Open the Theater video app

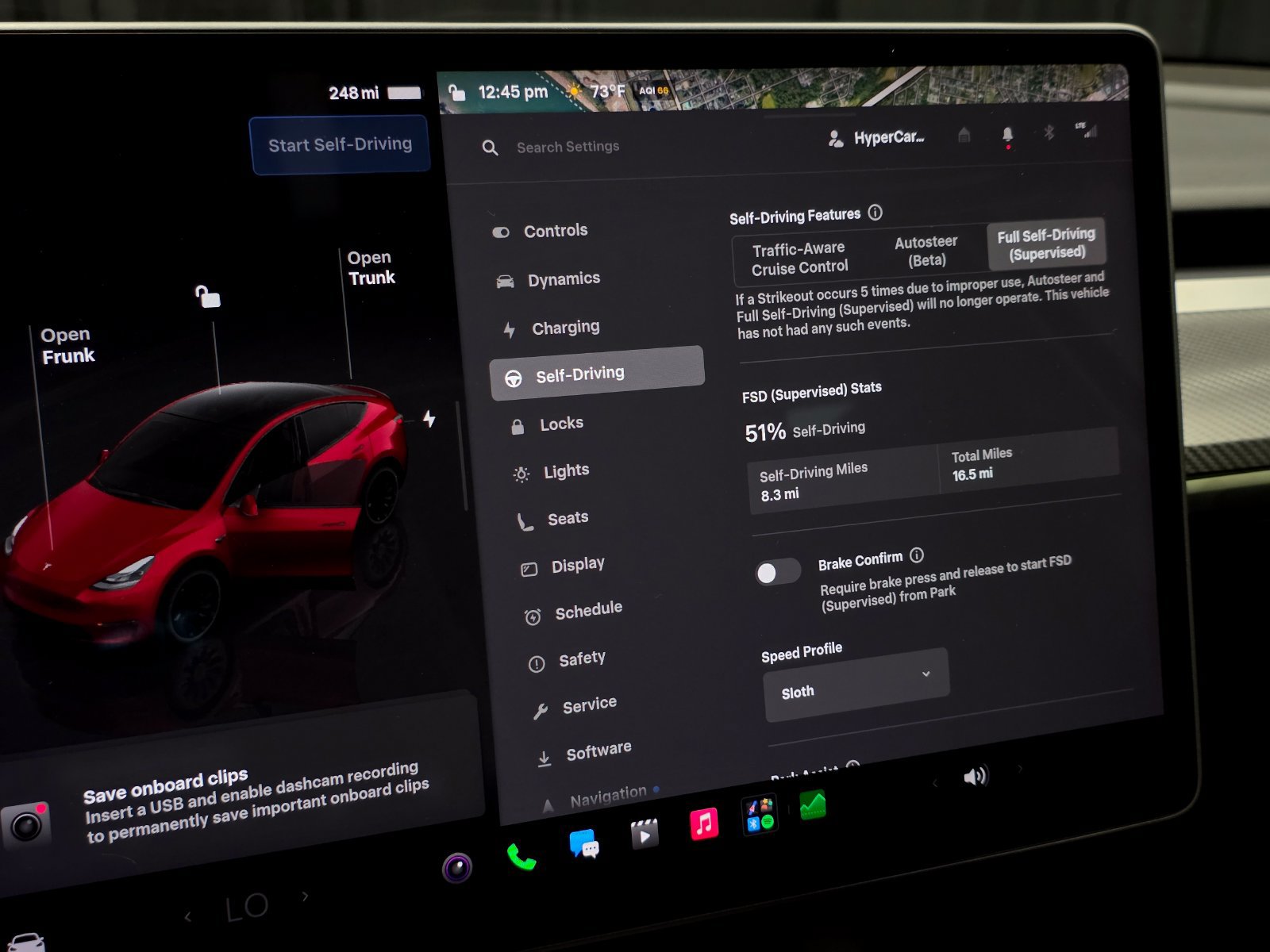[x=645, y=835]
